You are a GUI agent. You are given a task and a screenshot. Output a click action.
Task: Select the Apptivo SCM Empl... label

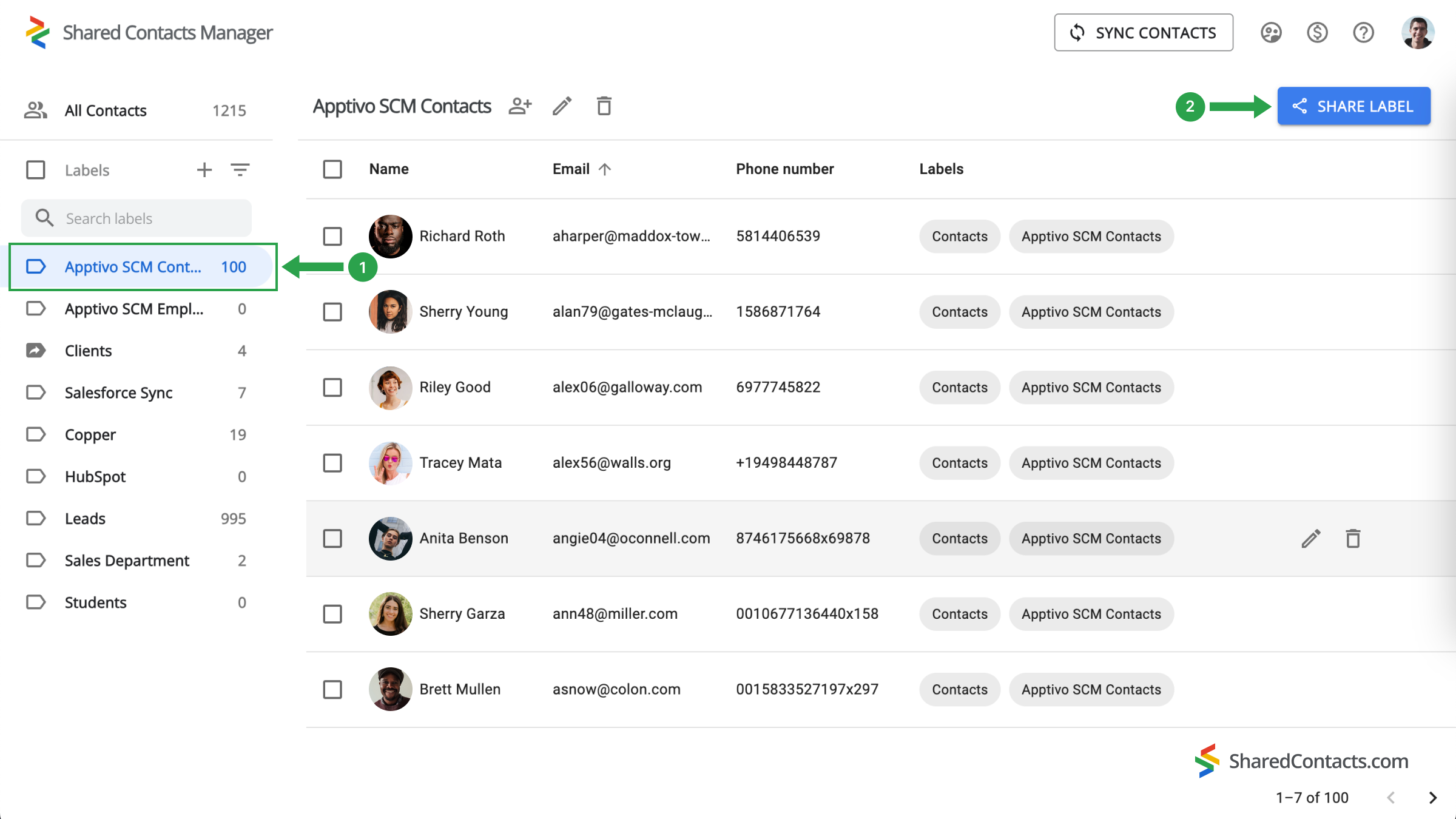134,309
